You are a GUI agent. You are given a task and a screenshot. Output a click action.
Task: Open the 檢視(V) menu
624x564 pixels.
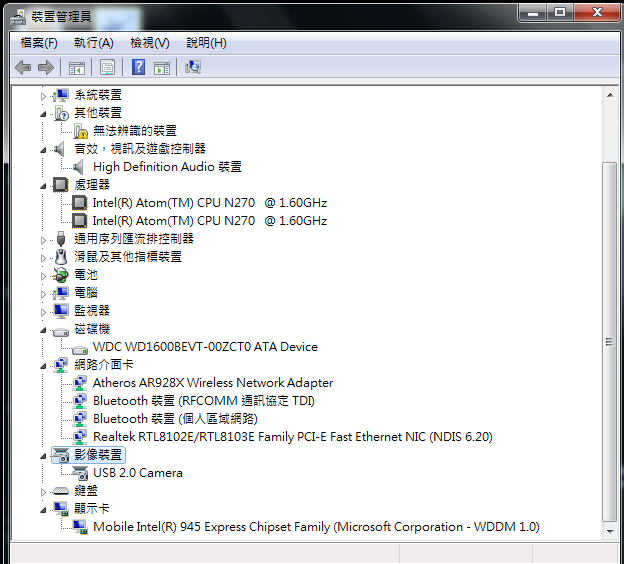[x=150, y=43]
